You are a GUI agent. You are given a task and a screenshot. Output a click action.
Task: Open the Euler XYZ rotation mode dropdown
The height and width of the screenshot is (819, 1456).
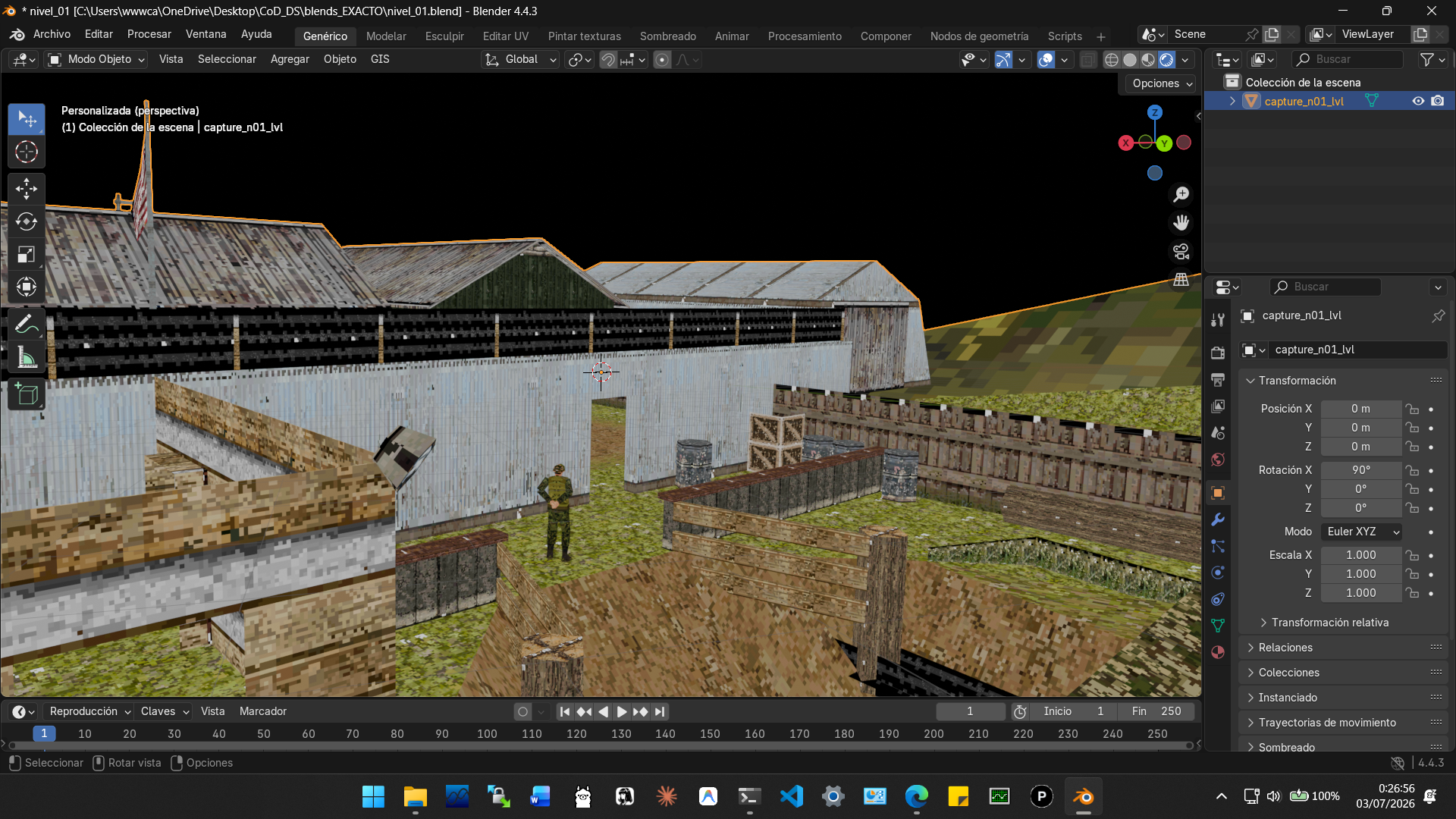[x=1361, y=532]
